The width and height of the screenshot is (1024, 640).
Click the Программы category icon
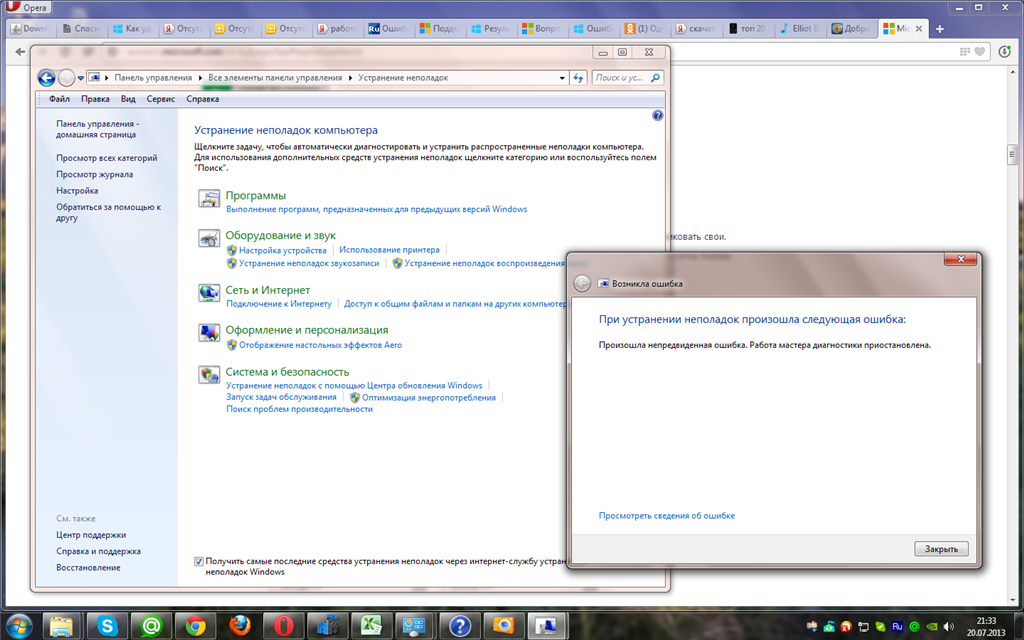click(x=209, y=199)
